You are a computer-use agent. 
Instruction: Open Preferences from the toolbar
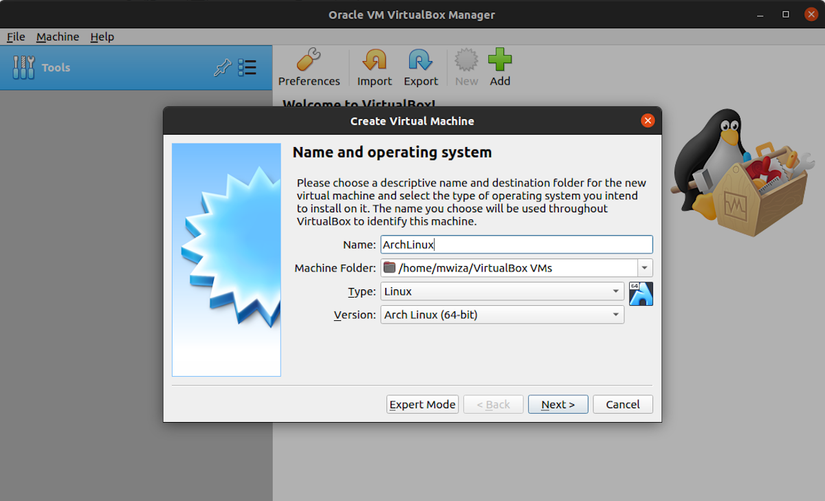(309, 67)
